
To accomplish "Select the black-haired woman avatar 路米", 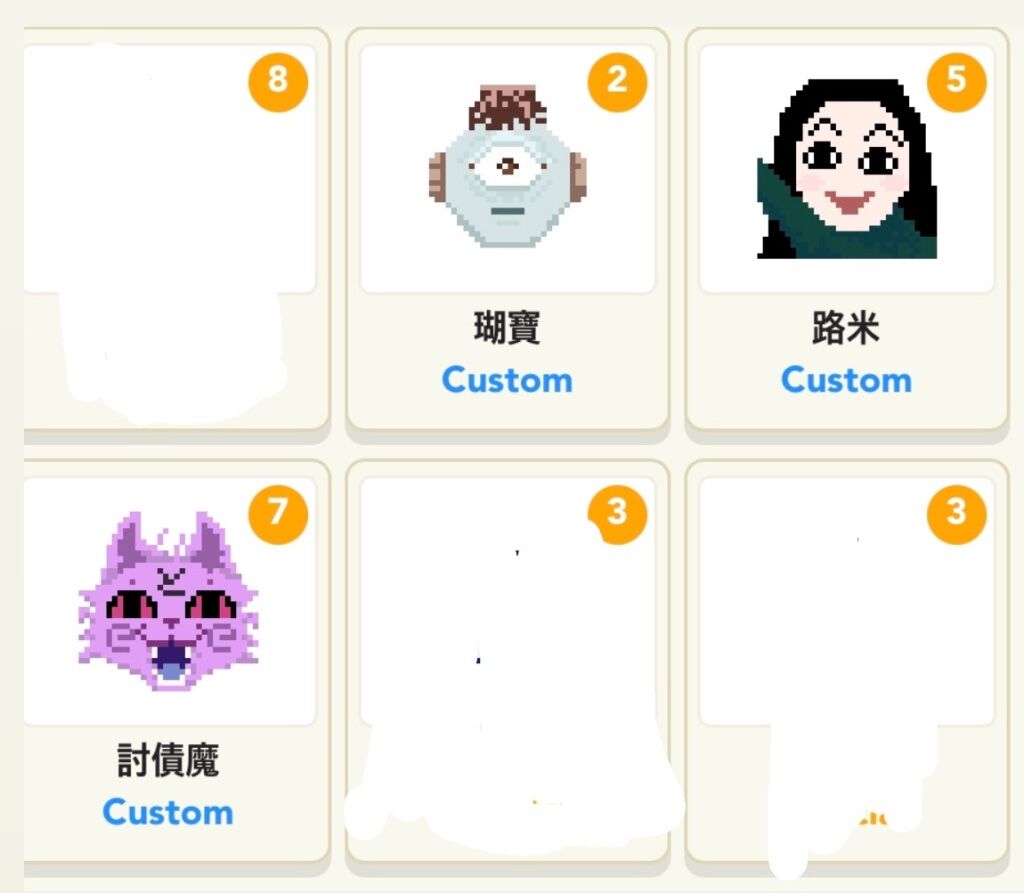I will (x=847, y=169).
